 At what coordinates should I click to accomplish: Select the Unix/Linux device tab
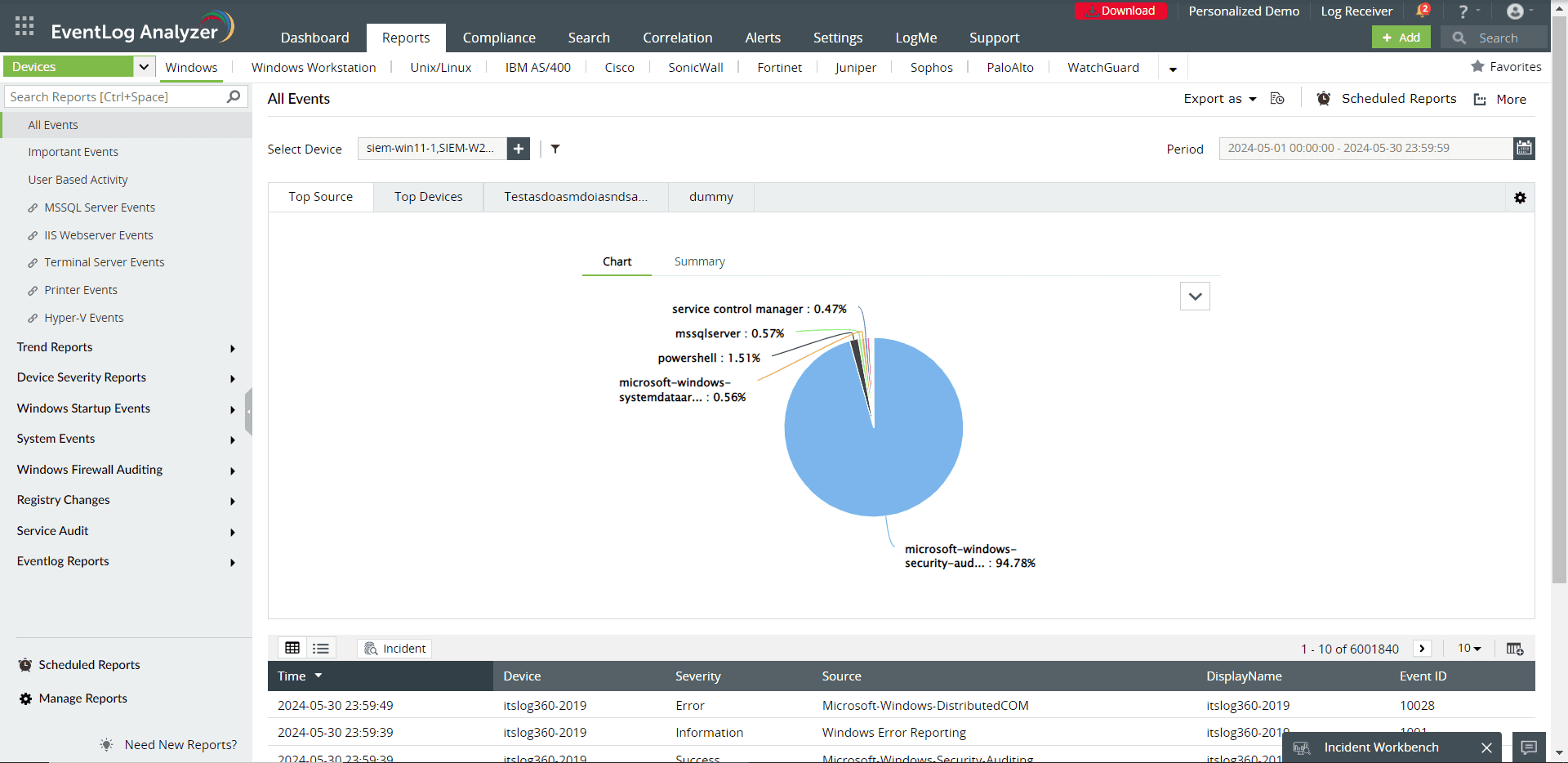(x=440, y=67)
